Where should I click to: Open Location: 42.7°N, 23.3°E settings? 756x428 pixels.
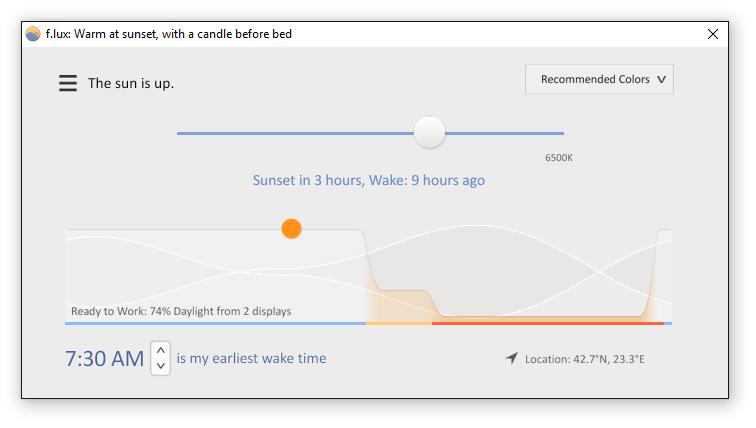click(x=584, y=359)
